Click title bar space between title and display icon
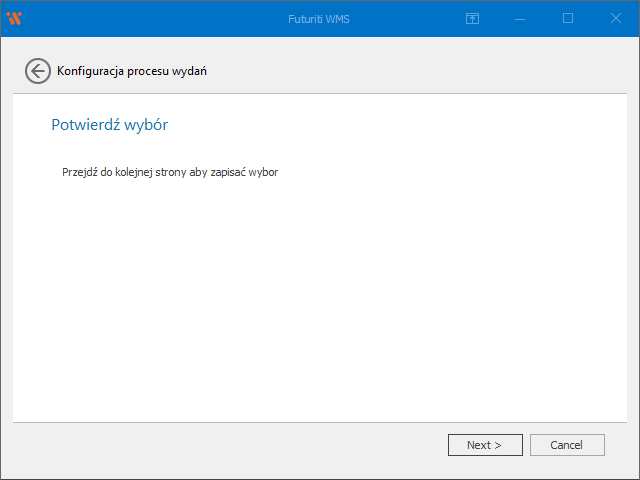 [410, 18]
